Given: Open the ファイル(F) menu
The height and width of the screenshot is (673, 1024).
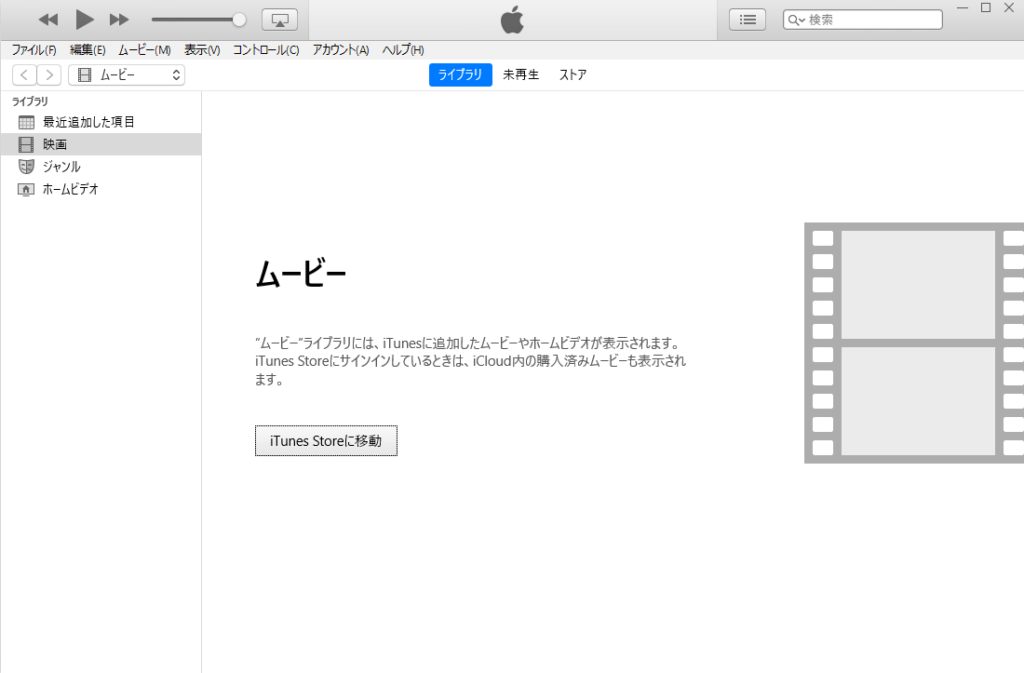Looking at the screenshot, I should (x=34, y=50).
